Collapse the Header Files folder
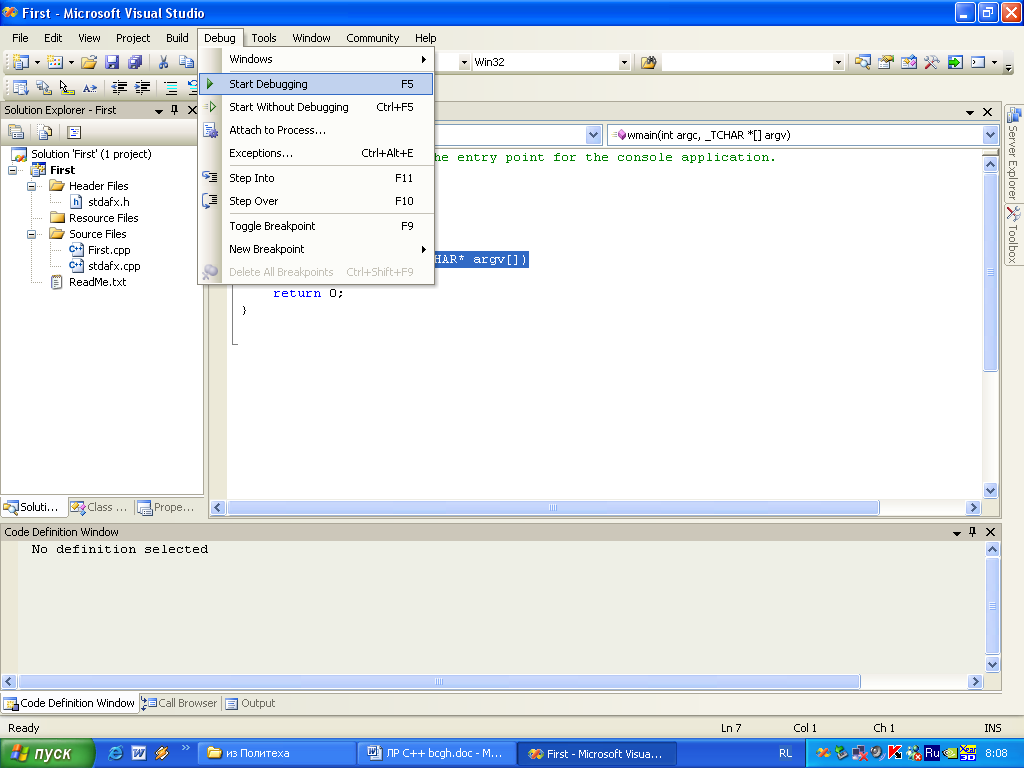Screen dimensions: 1024x768 (x=31, y=186)
